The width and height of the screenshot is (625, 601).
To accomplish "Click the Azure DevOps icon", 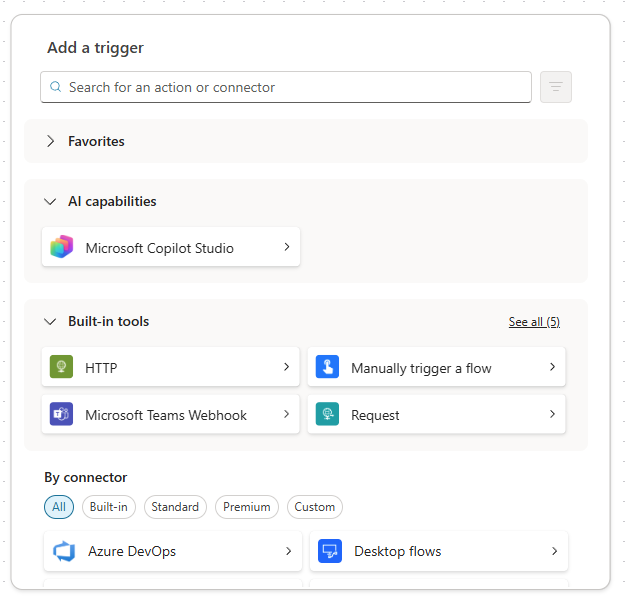I will click(64, 551).
